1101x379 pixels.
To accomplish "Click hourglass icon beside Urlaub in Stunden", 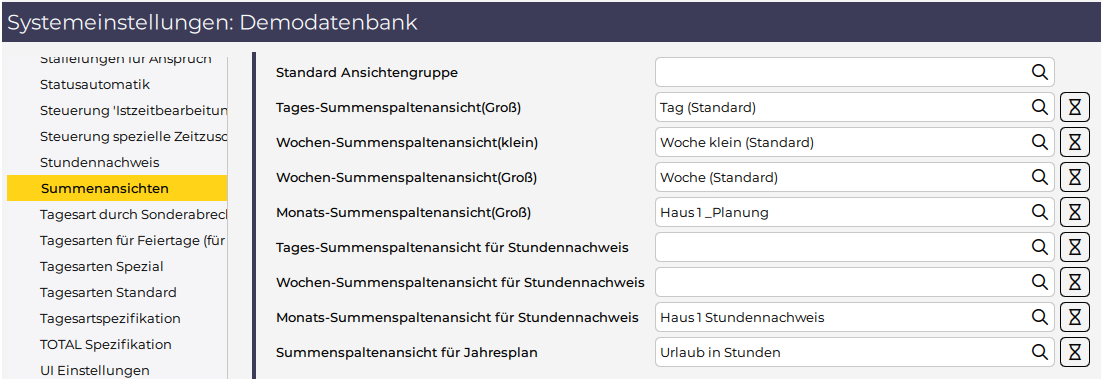I will click(x=1074, y=352).
